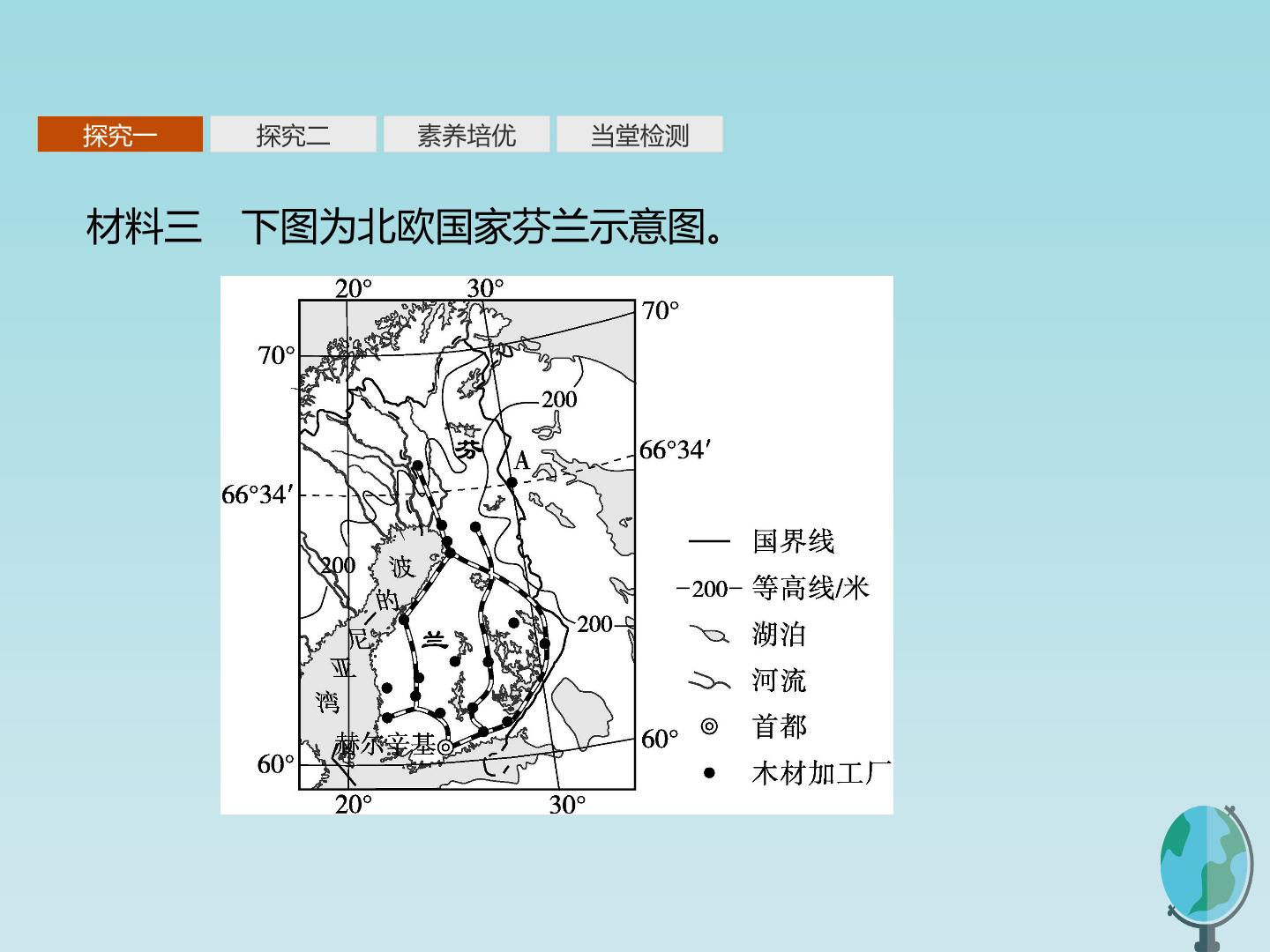Open the 探究一 tab
The width and height of the screenshot is (1270, 952).
[x=120, y=134]
